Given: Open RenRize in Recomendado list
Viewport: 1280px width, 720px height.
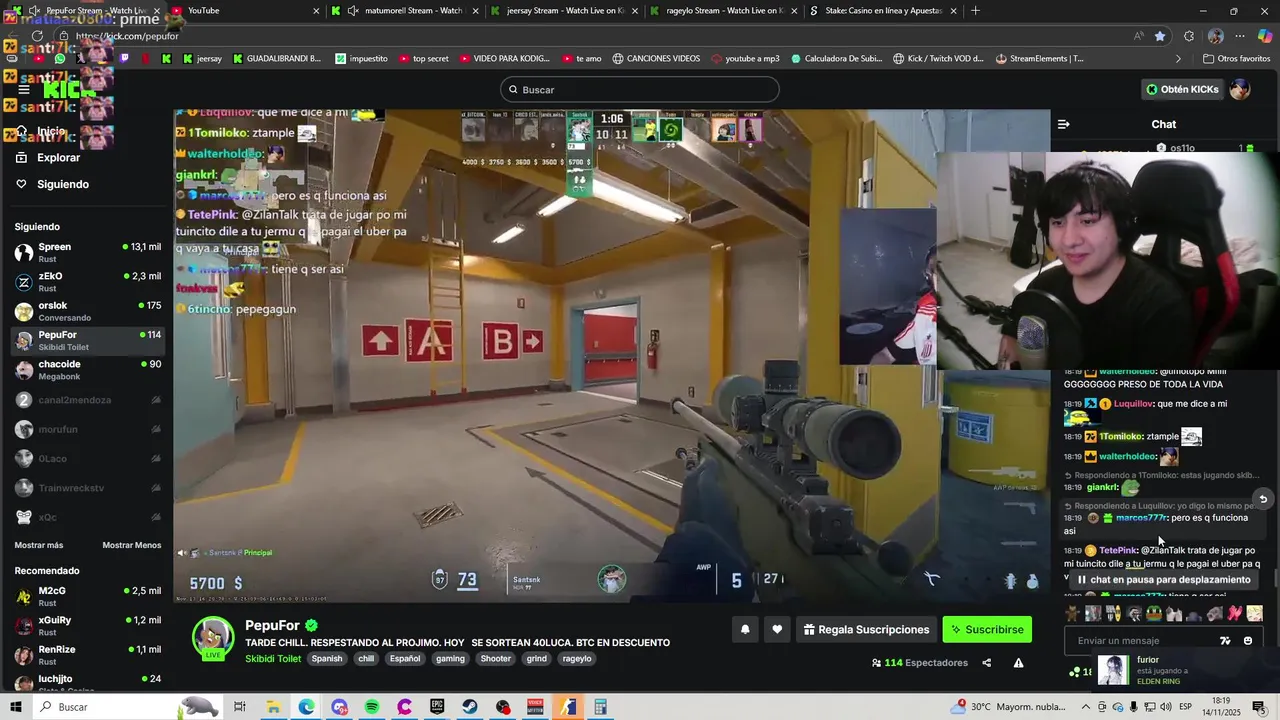Looking at the screenshot, I should (87, 655).
